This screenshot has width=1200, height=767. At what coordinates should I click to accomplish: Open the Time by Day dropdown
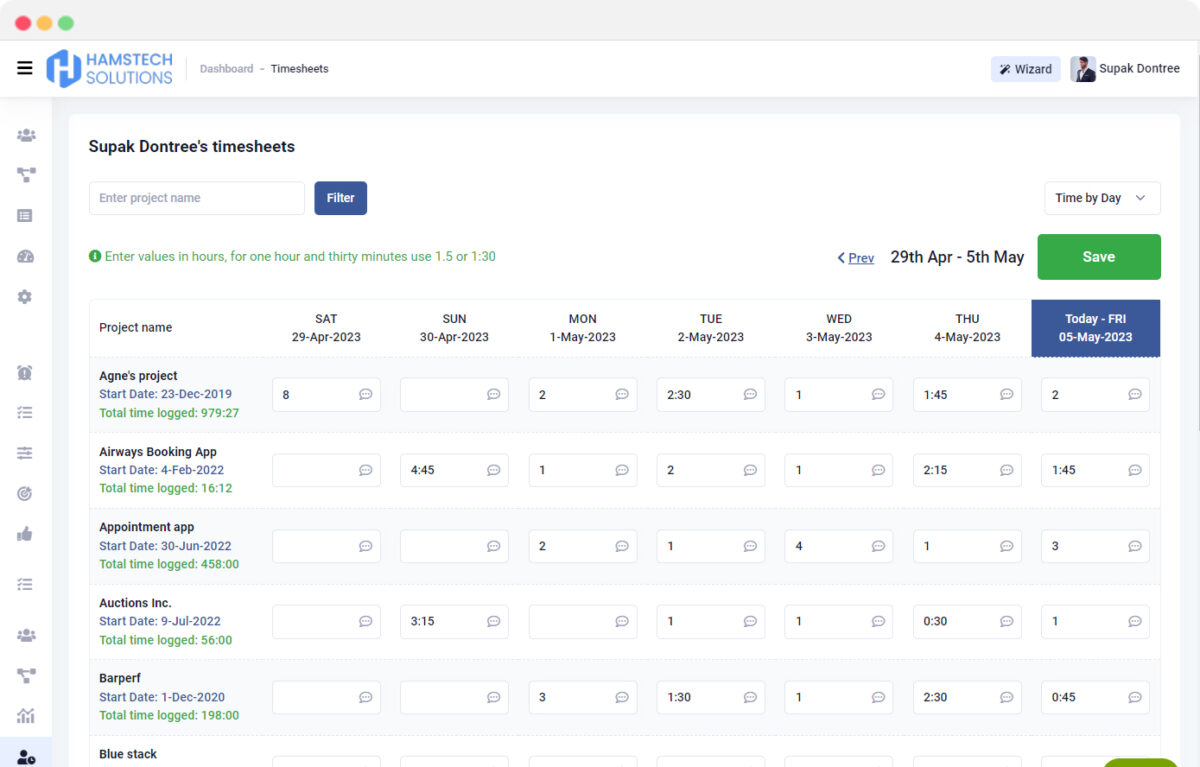pos(1102,198)
